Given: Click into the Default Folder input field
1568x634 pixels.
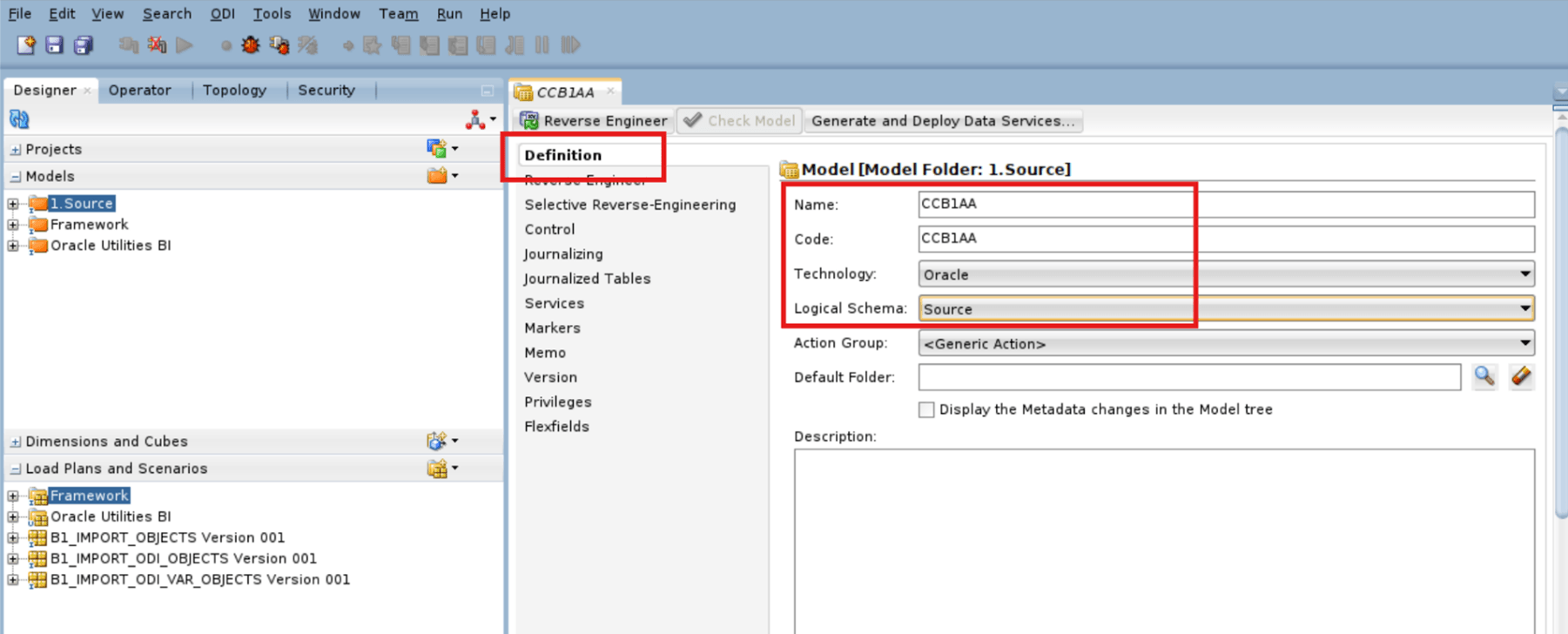Looking at the screenshot, I should pos(1189,377).
